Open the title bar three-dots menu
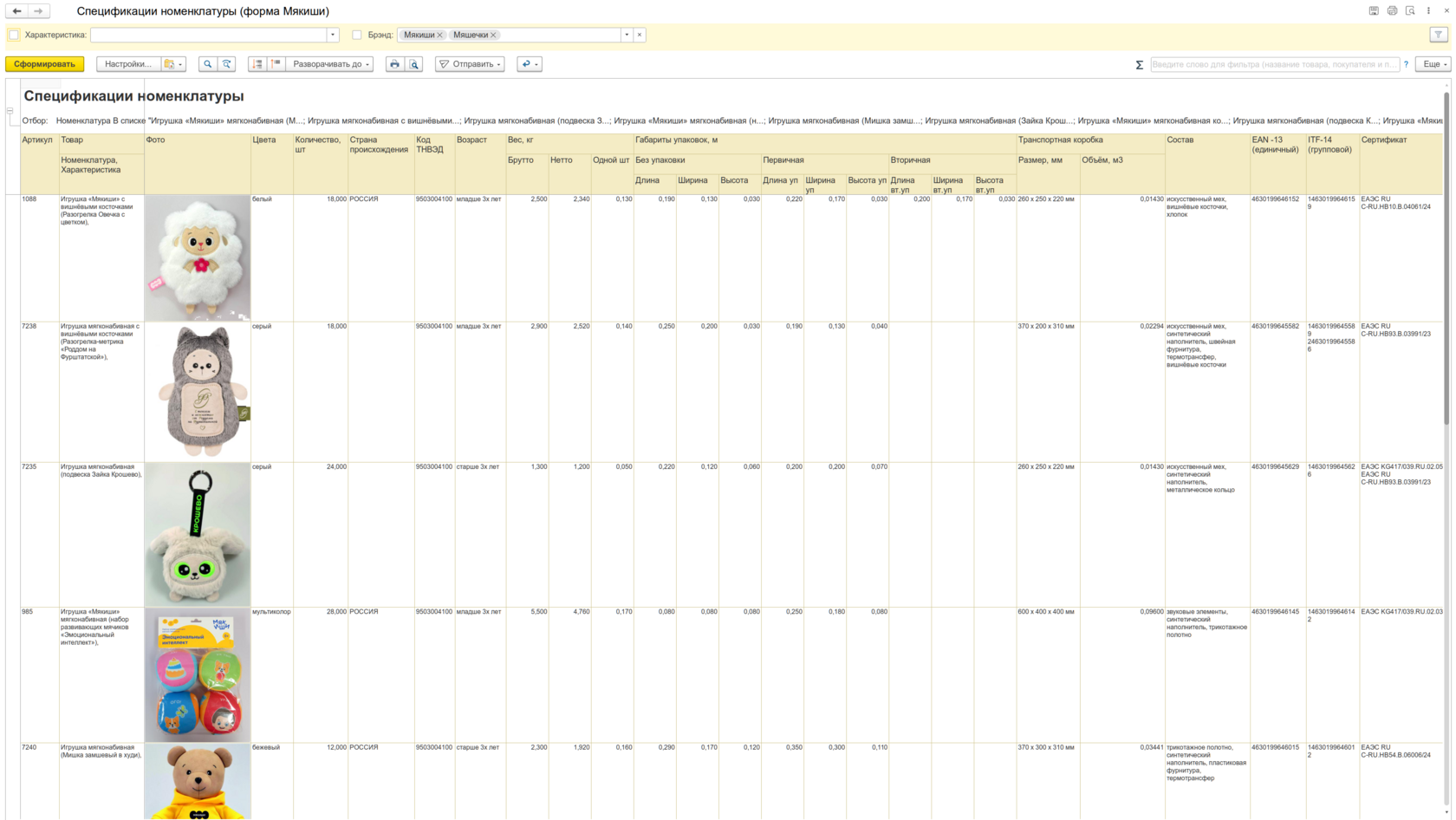 click(x=1428, y=11)
